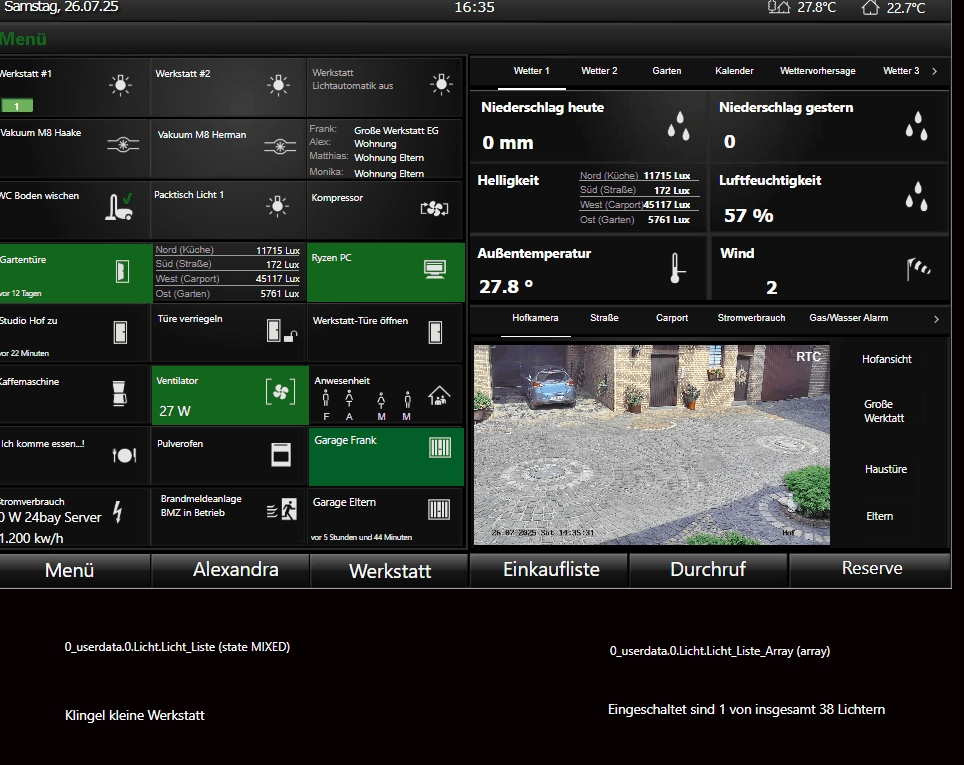The height and width of the screenshot is (765, 964).
Task: Expand more weather tabs with right chevron
Action: 934,71
